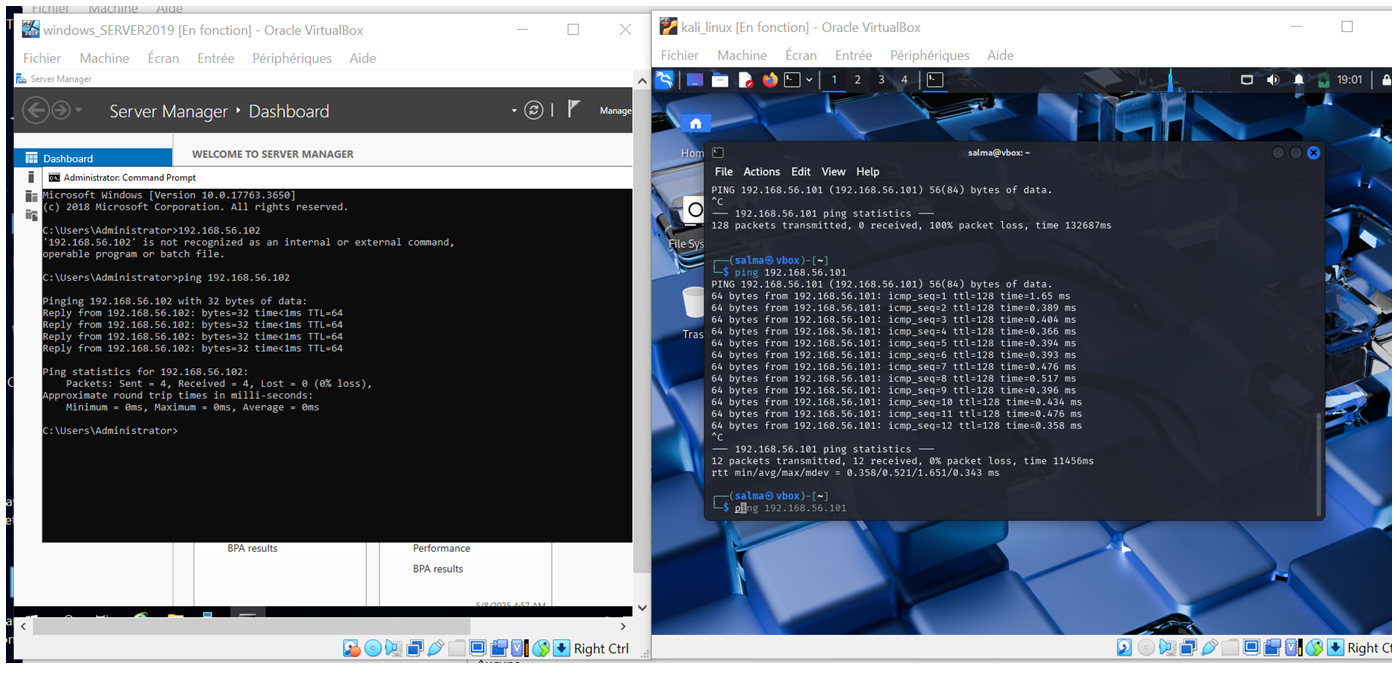Open Périphériques menu in windows_SERVER2019 window
Image resolution: width=1395 pixels, height=675 pixels.
click(x=292, y=58)
